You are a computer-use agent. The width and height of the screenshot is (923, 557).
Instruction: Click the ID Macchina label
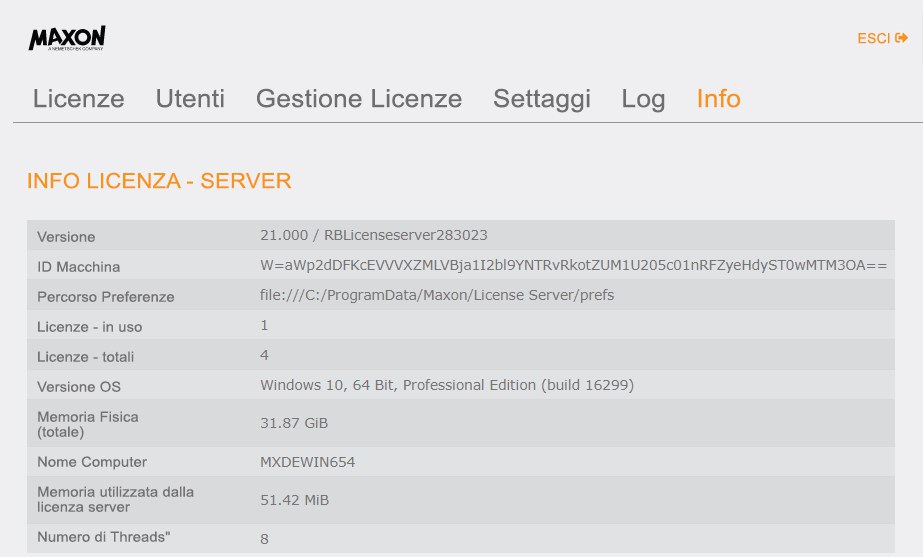tap(78, 267)
